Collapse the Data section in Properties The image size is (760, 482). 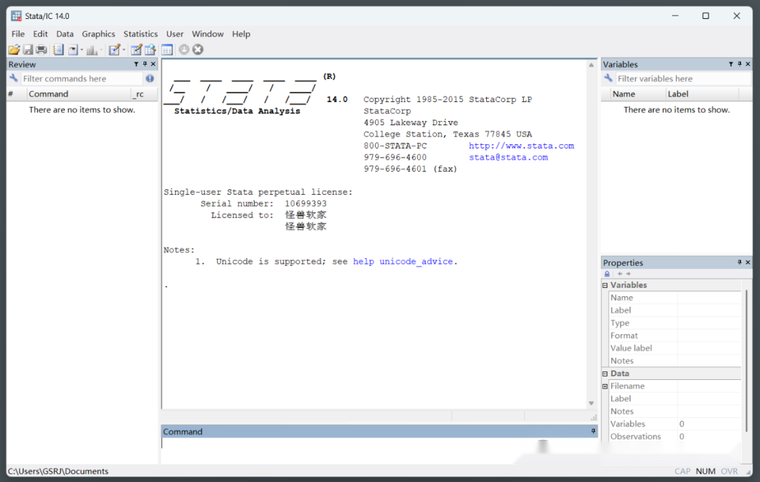point(605,374)
